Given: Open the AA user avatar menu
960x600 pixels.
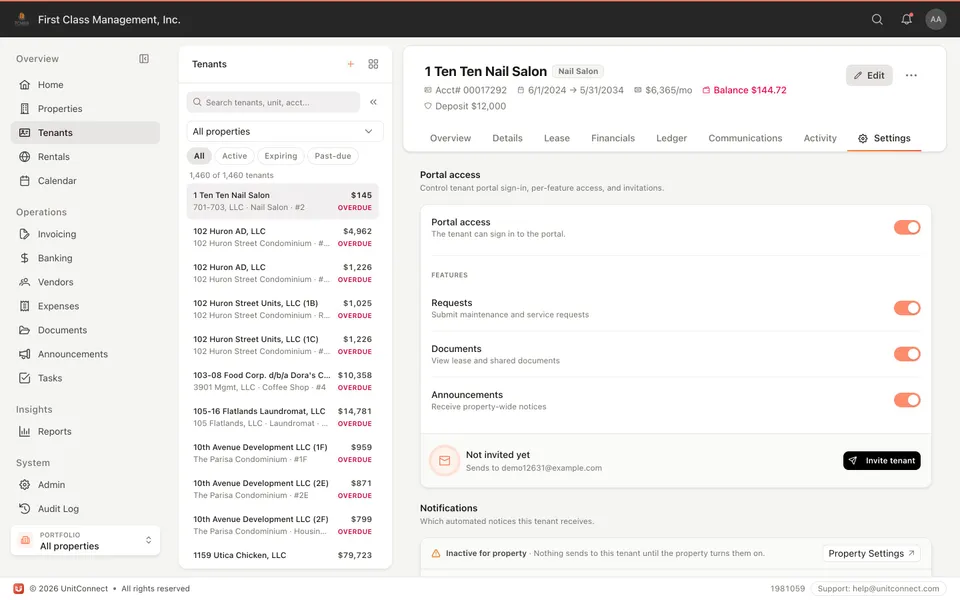Looking at the screenshot, I should coord(936,20).
